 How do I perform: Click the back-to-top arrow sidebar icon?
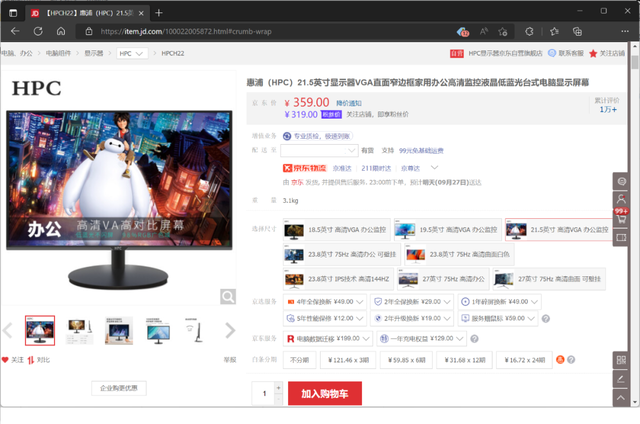[621, 397]
